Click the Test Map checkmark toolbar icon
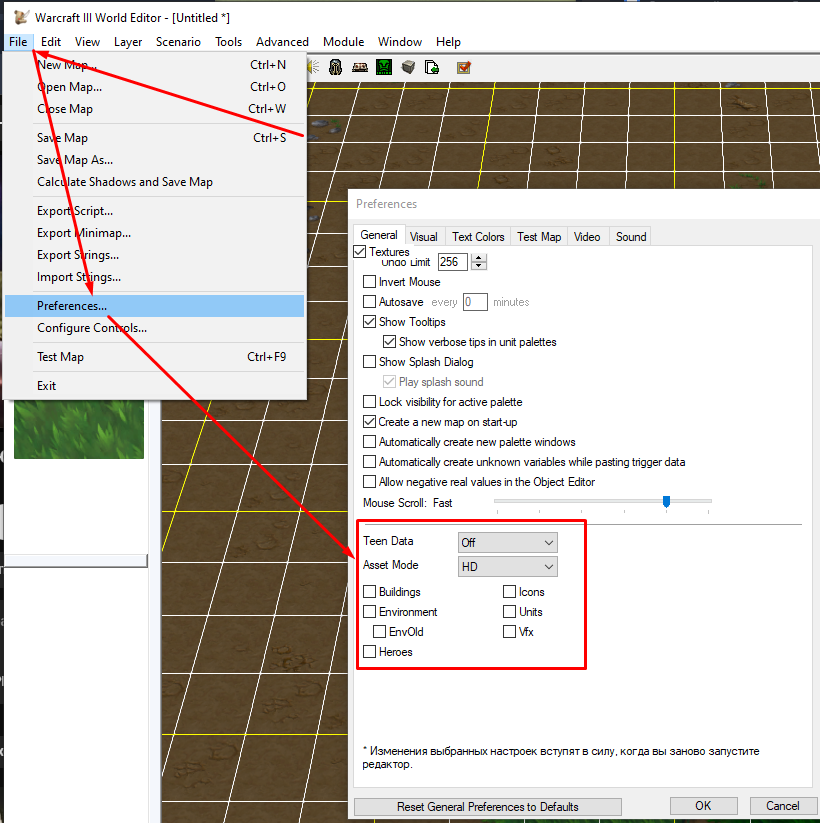820x823 pixels. (464, 67)
